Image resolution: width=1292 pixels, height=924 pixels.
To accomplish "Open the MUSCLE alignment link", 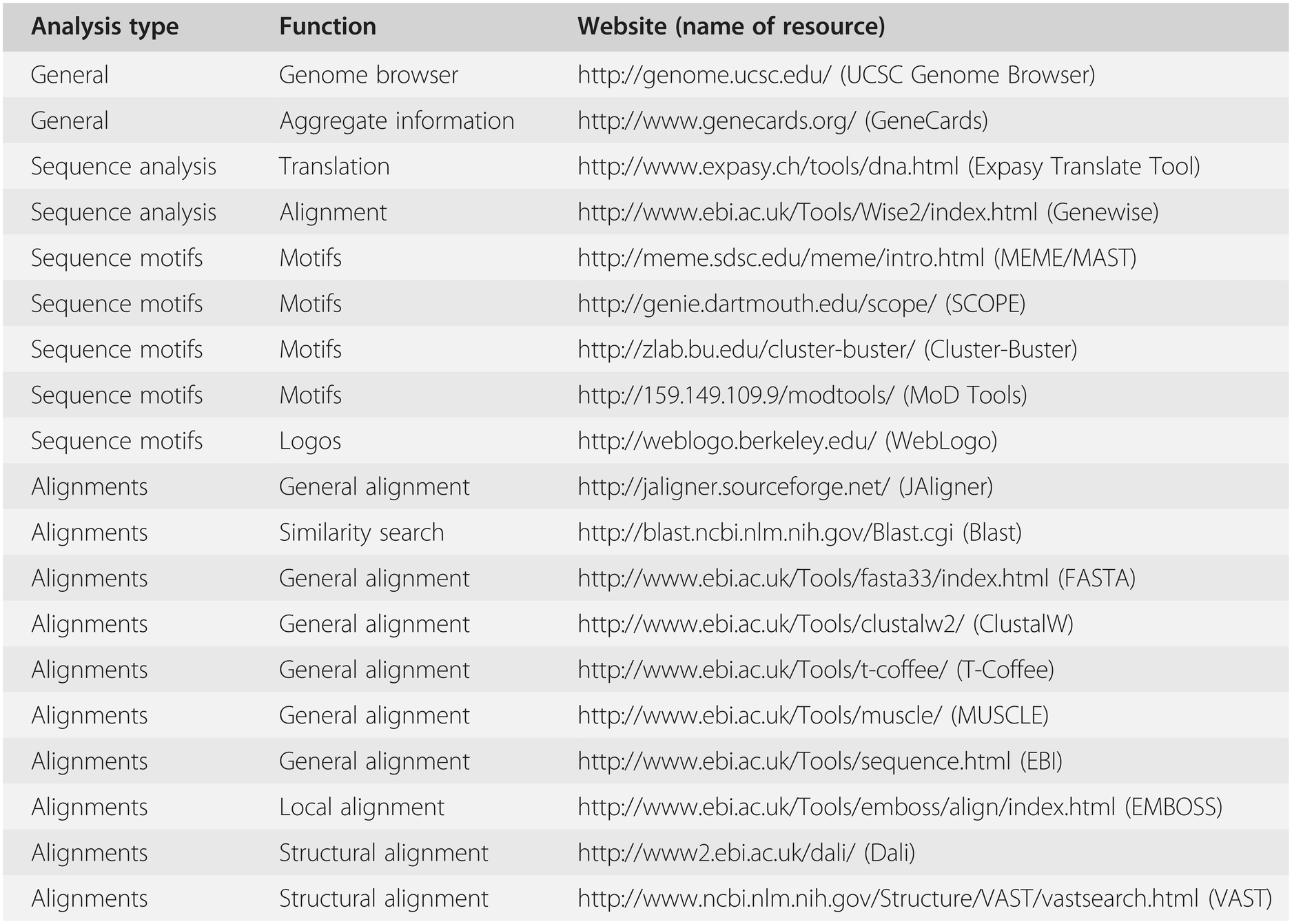I will tap(759, 715).
